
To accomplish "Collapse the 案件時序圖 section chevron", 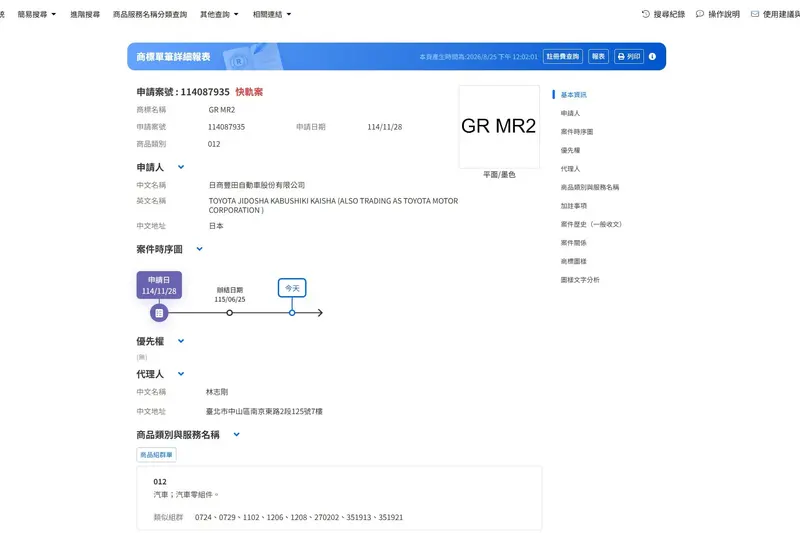I will [x=199, y=249].
